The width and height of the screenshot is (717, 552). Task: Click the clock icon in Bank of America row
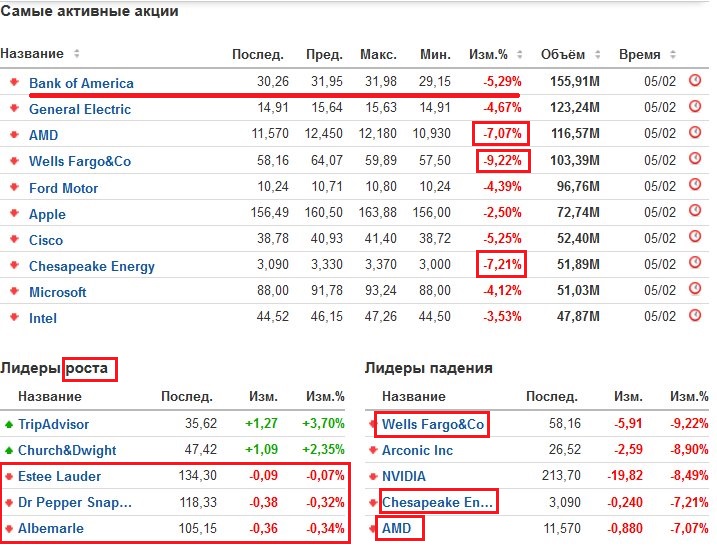point(696,82)
